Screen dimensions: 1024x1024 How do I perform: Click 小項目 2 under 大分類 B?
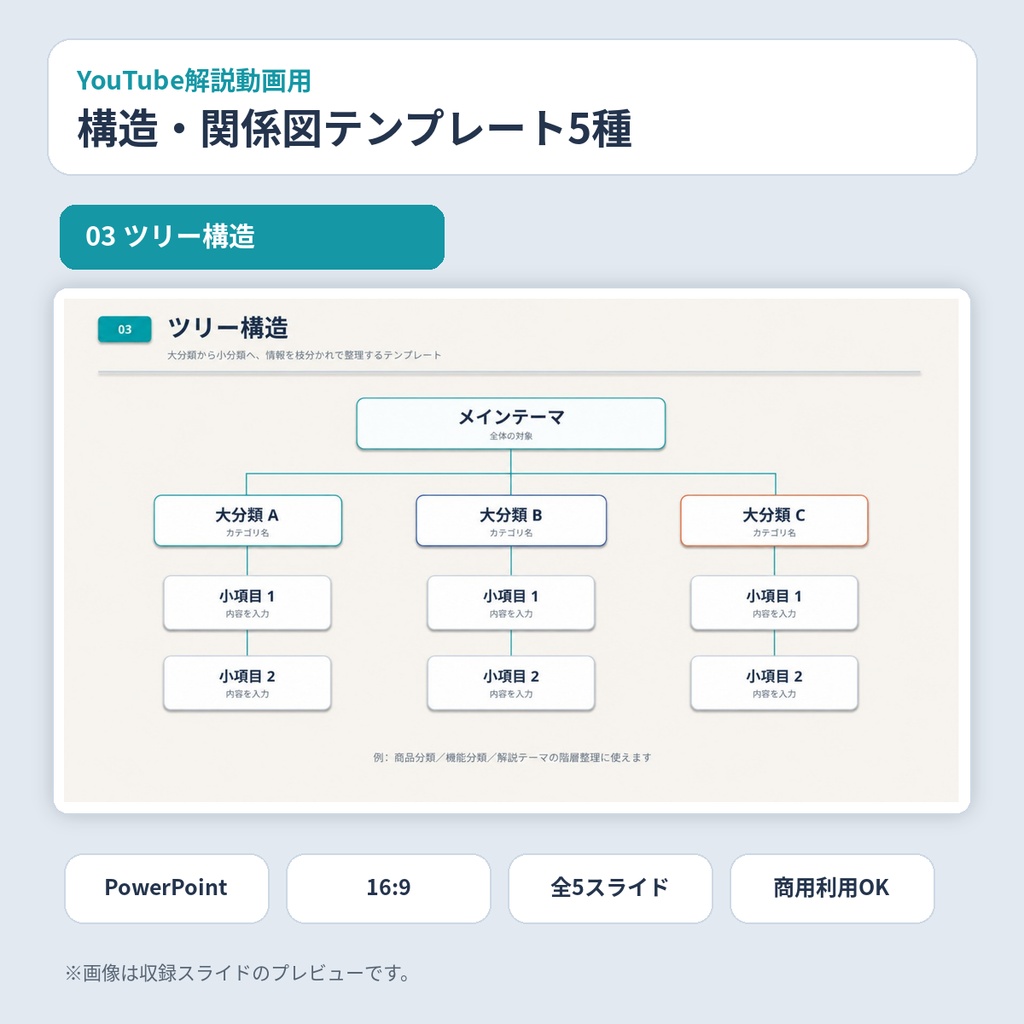511,683
